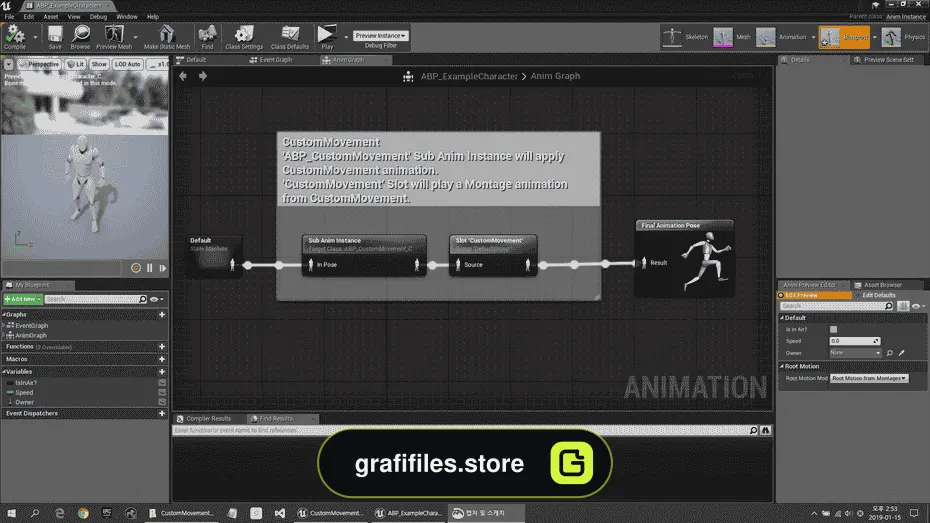This screenshot has width=930, height=523.
Task: Expand the Owner None dropdown
Action: click(x=855, y=353)
